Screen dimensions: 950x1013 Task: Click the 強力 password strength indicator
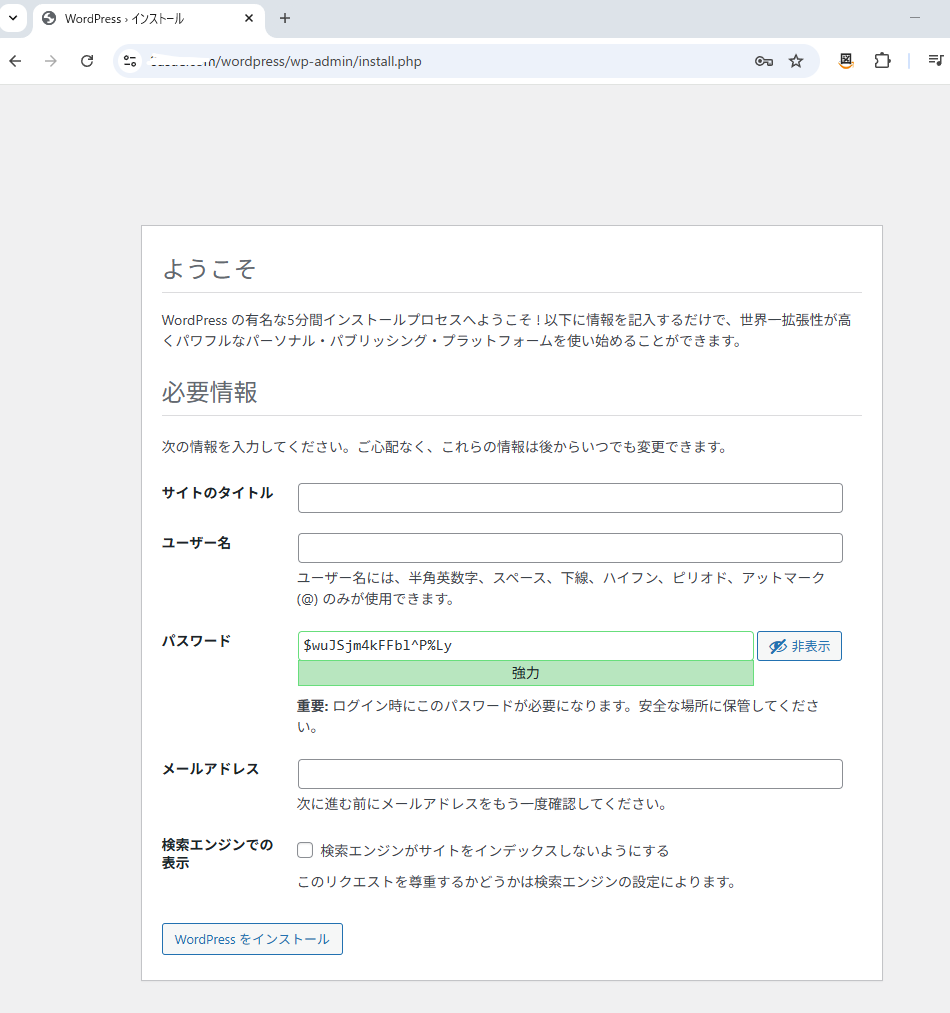point(525,673)
